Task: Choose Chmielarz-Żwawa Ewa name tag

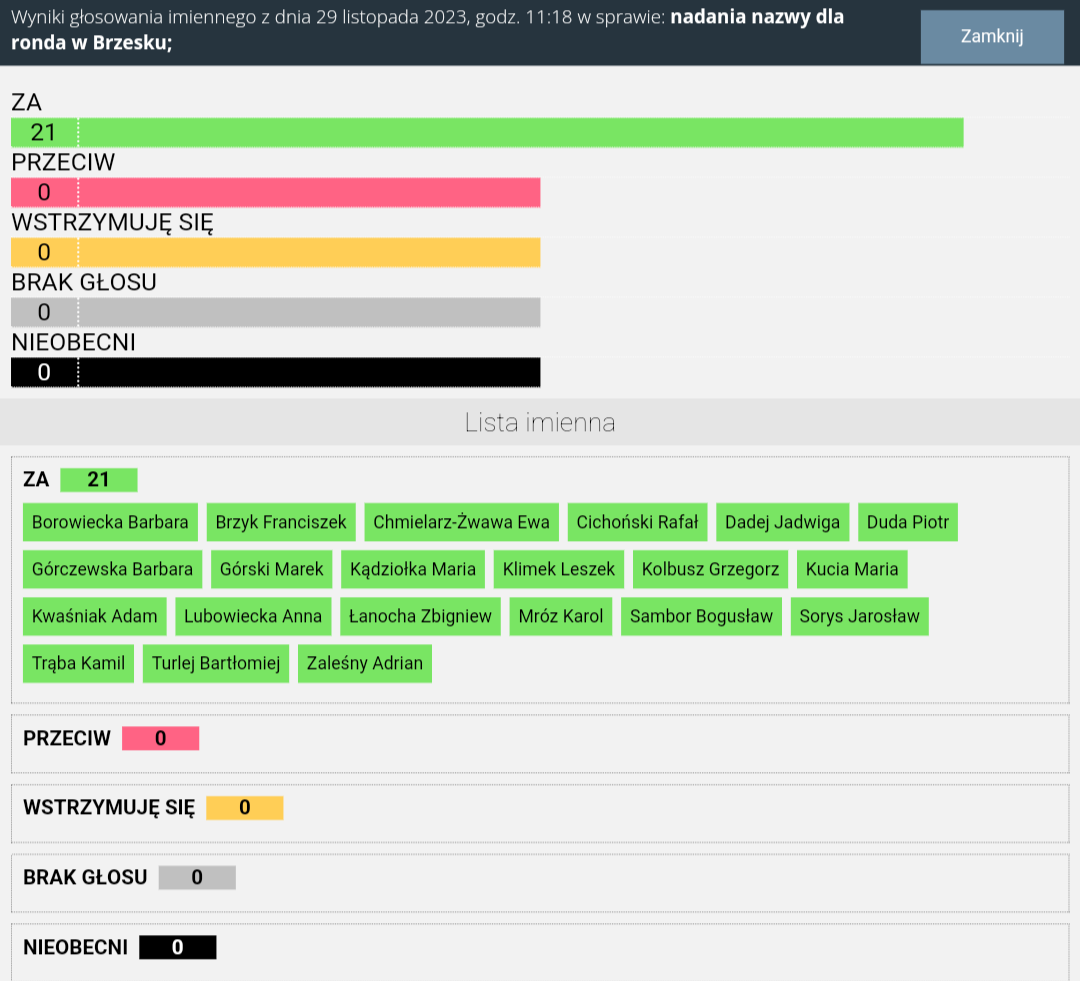Action: pos(461,522)
